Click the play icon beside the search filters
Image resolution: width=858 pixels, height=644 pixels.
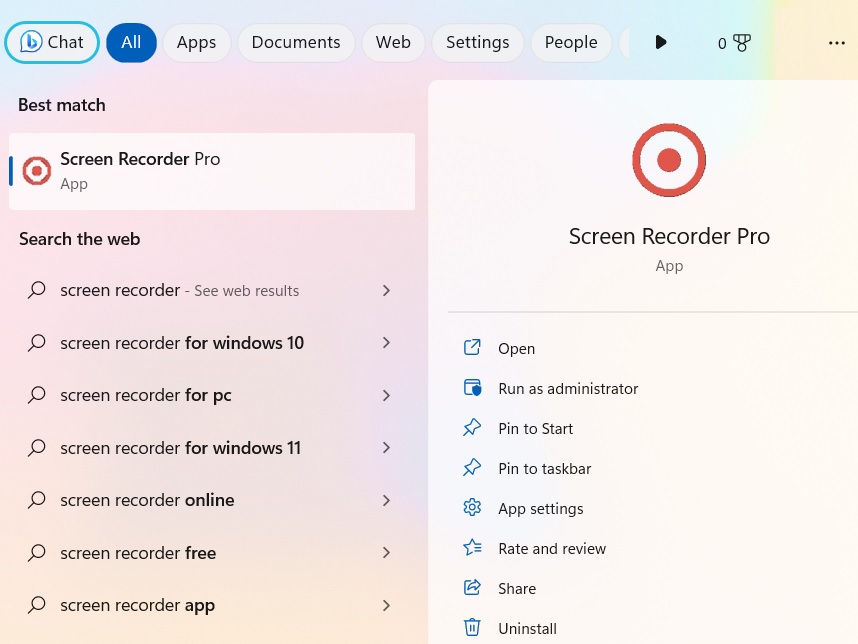(661, 42)
